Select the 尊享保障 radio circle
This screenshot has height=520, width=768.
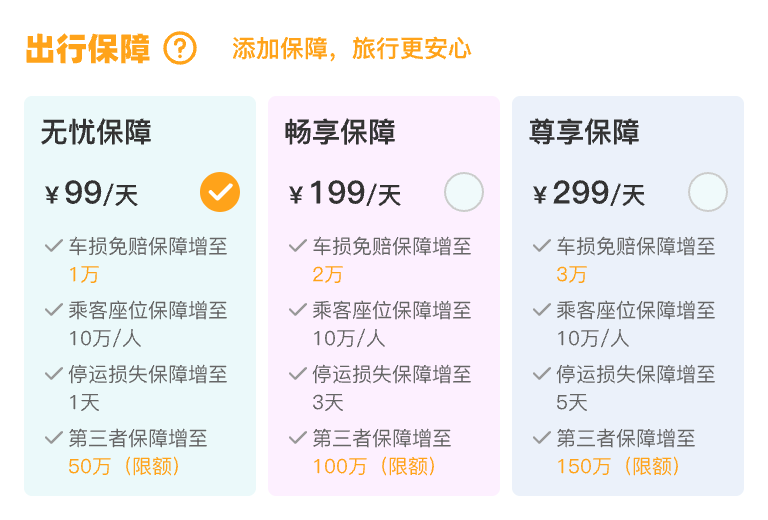[708, 192]
